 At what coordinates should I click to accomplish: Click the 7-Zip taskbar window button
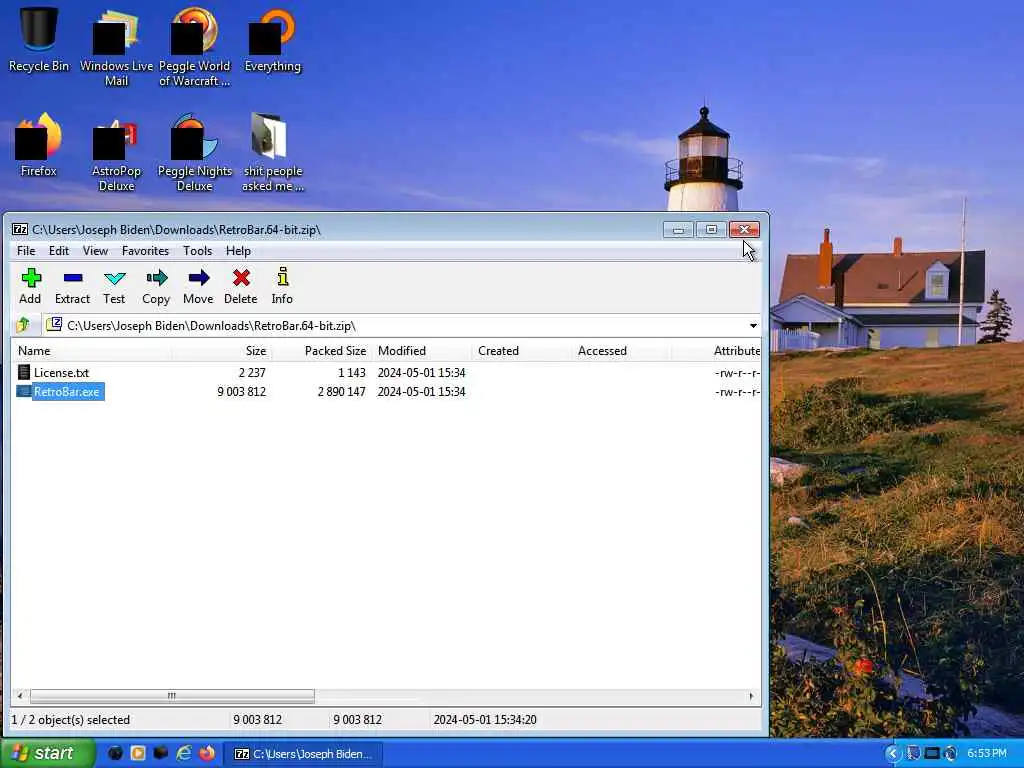(303, 754)
